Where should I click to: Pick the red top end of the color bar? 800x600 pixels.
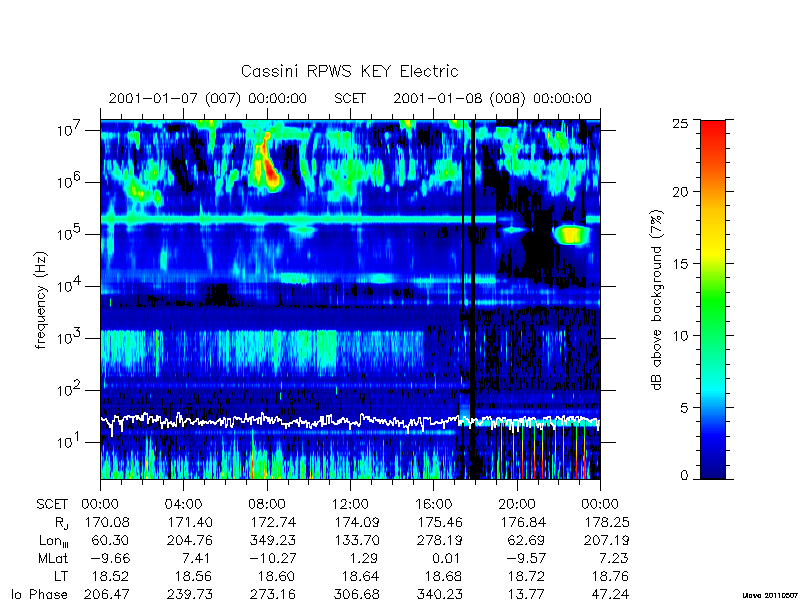pyautogui.click(x=713, y=130)
